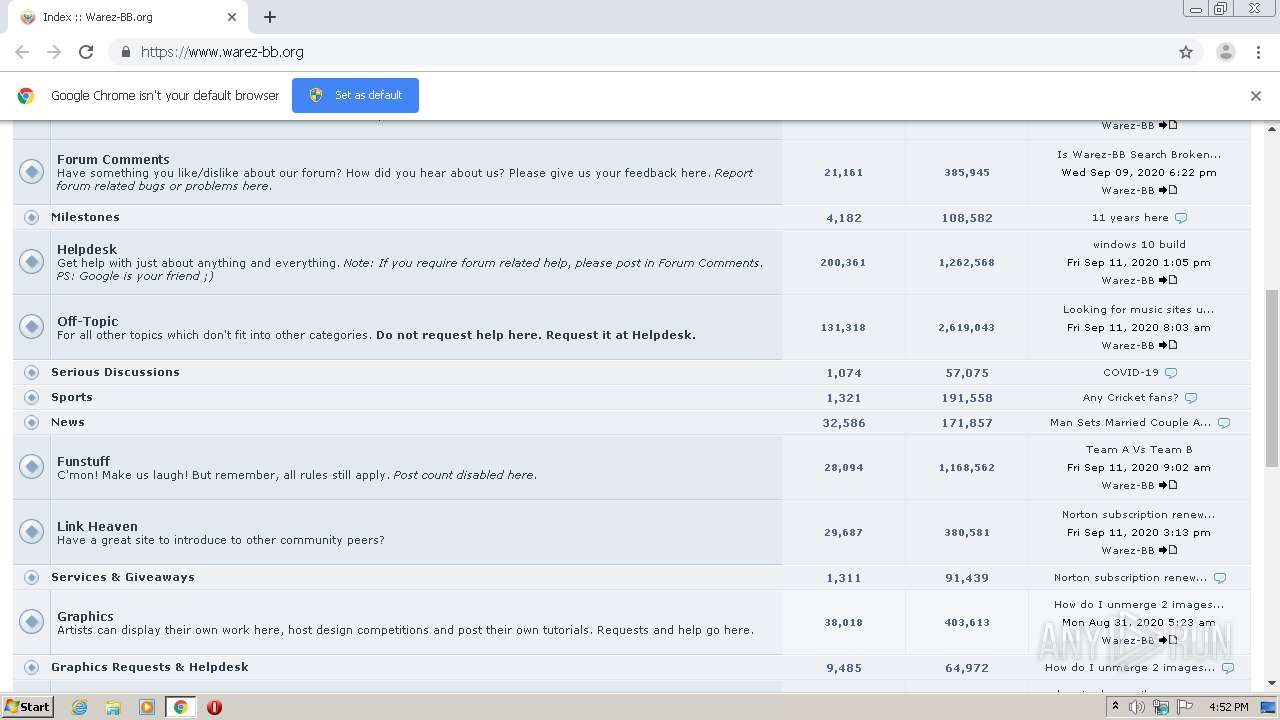Screen dimensions: 1280x720
Task: Open Graphics Requests & Helpdesk subforum
Action: (150, 667)
